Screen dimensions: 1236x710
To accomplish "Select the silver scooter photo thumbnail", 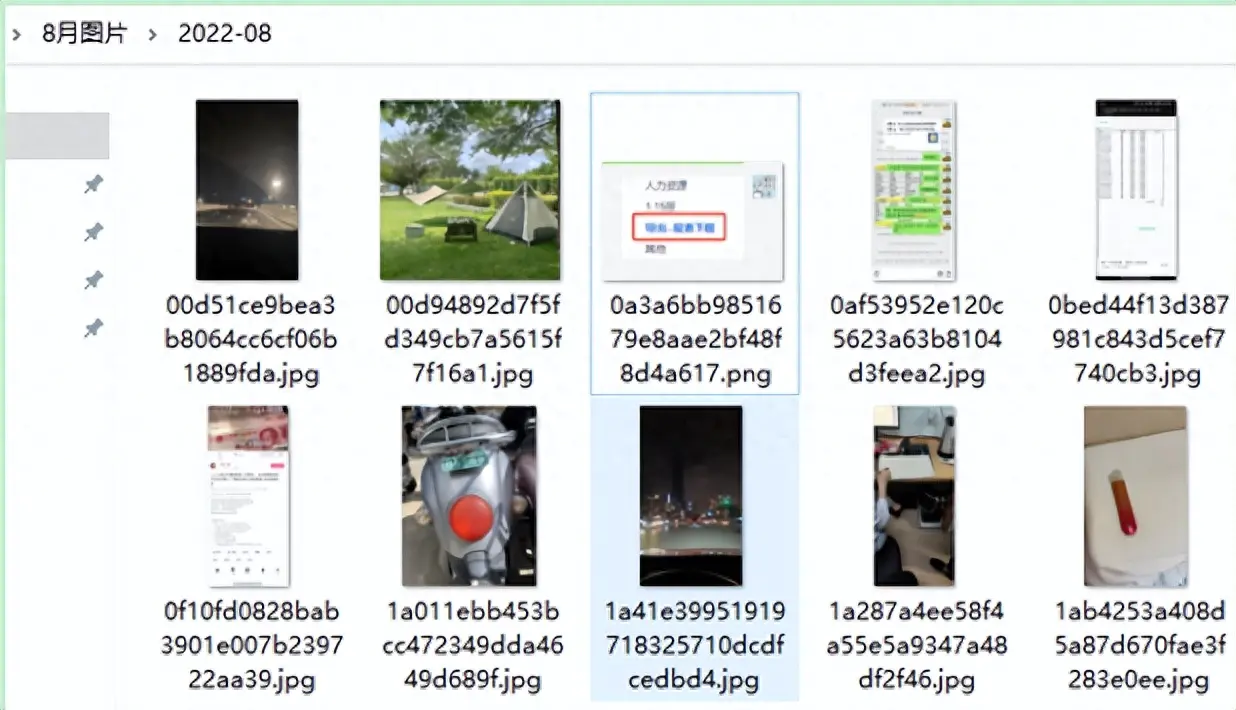I will pos(470,496).
